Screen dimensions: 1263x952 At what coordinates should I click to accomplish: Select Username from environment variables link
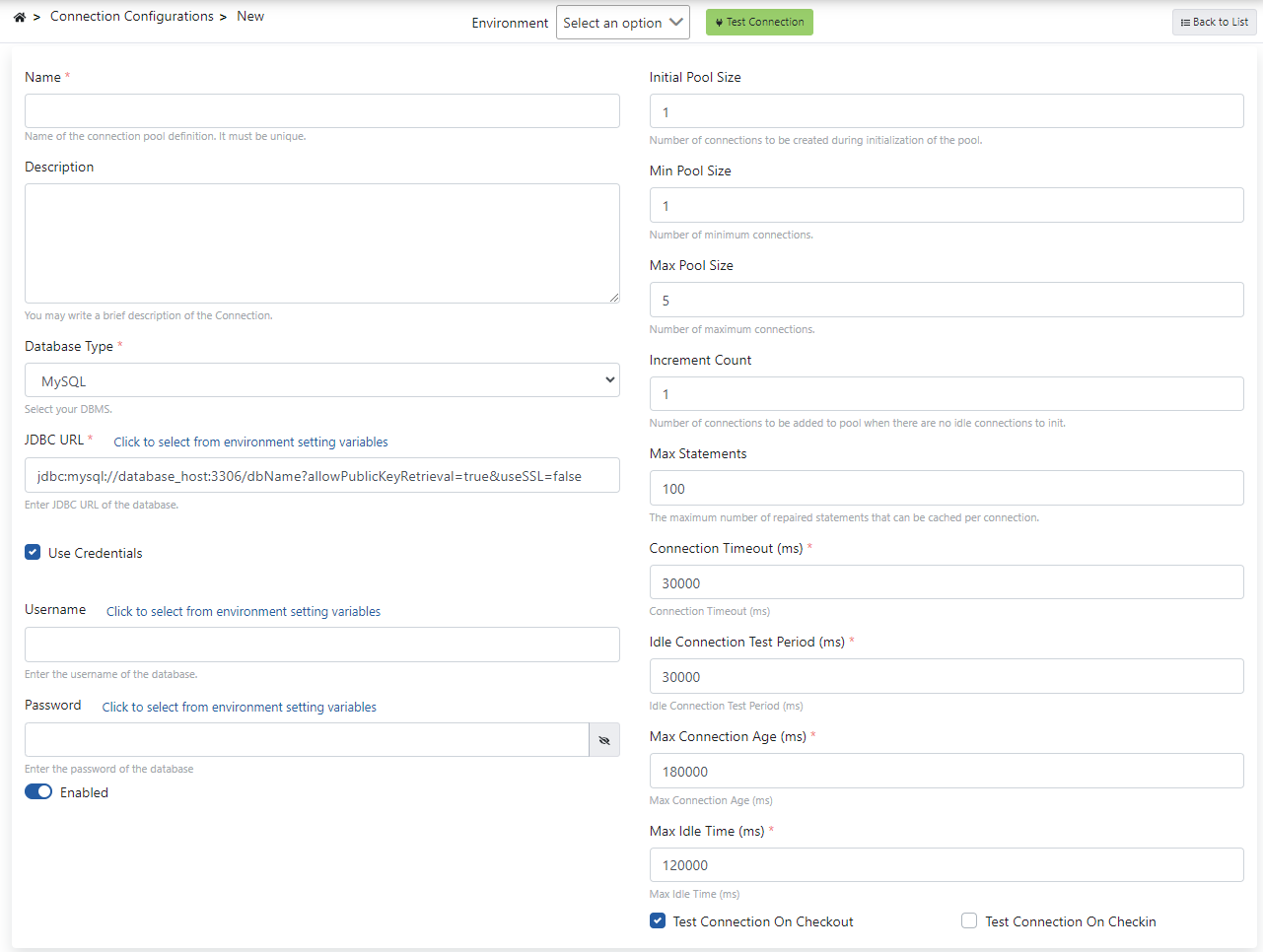point(244,612)
